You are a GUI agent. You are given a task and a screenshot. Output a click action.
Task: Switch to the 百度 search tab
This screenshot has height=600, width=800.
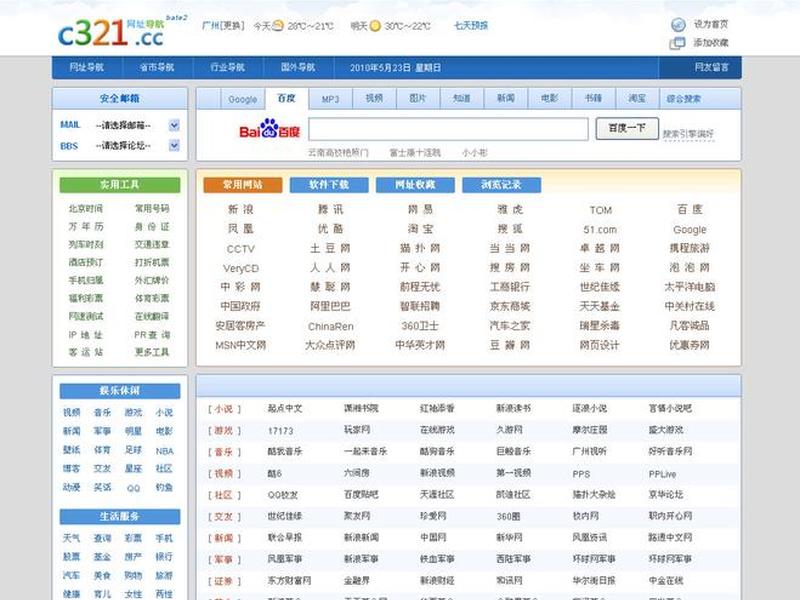coord(287,98)
